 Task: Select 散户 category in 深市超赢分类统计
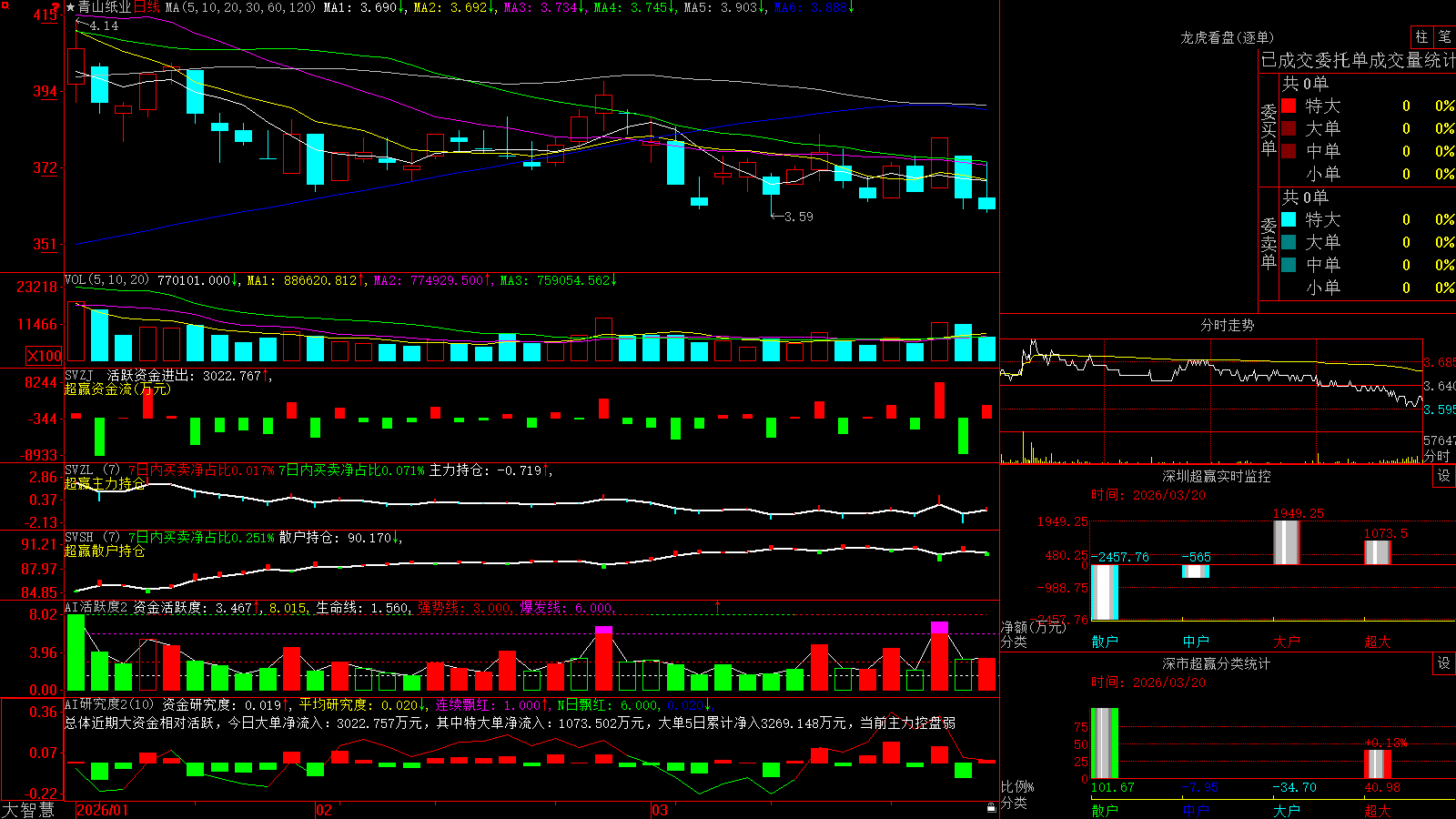tap(1105, 810)
